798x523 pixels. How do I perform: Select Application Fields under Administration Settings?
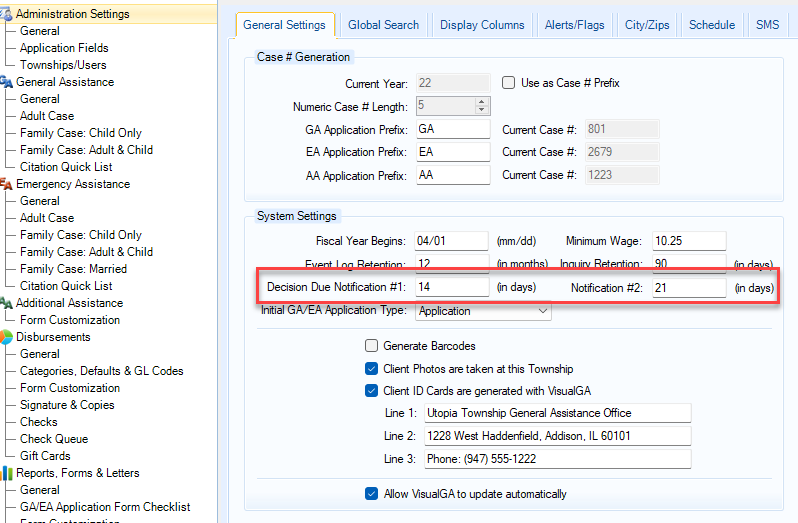click(64, 48)
